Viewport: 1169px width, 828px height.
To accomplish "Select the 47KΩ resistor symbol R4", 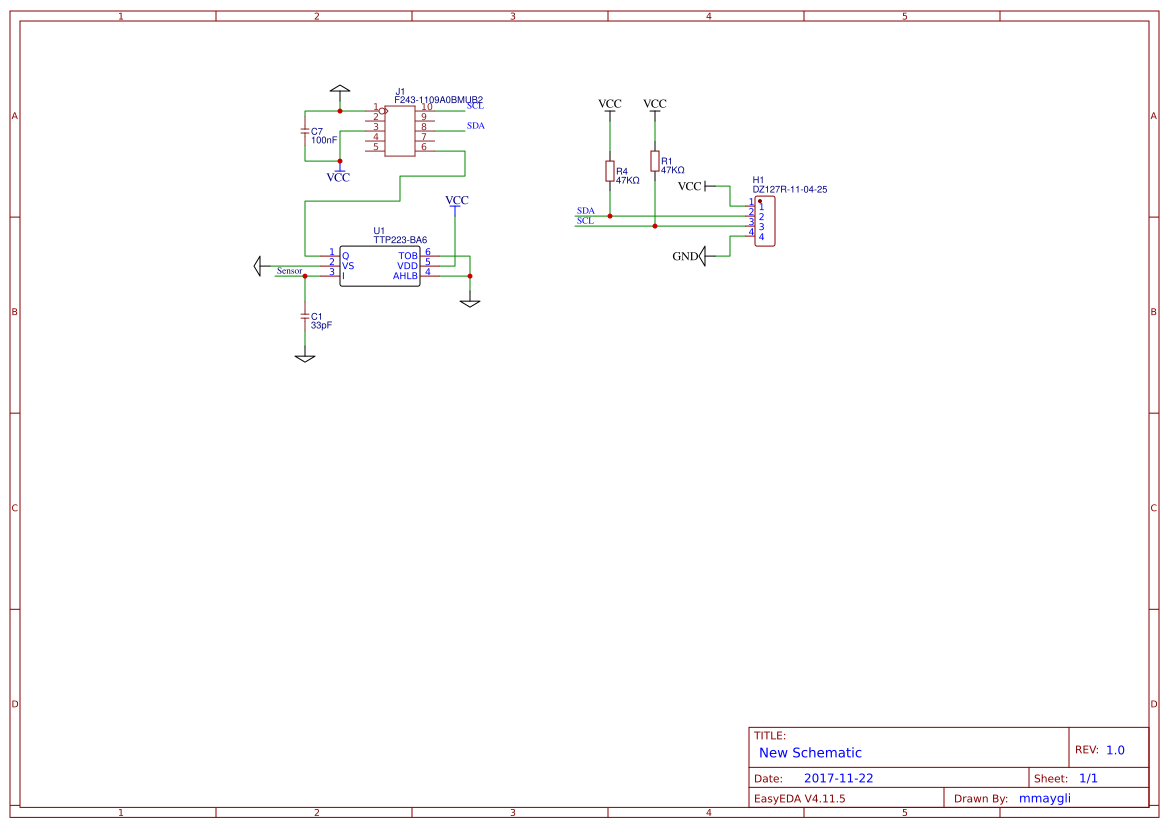I will (610, 172).
